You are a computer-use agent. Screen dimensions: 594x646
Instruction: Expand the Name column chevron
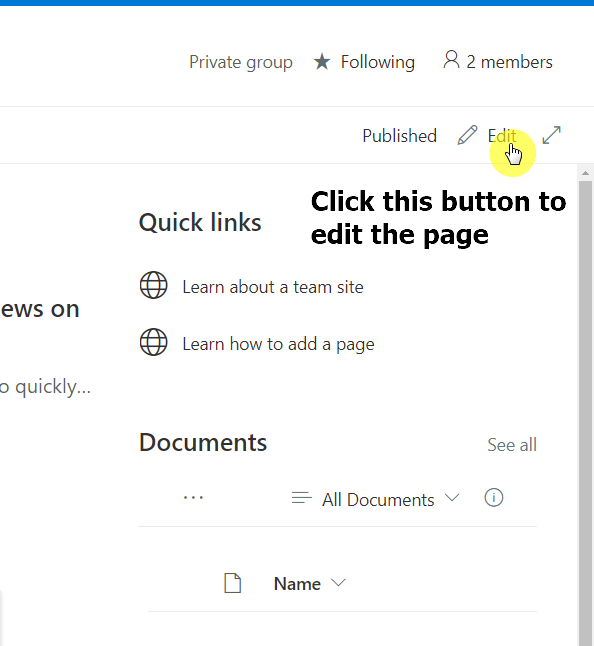(x=338, y=583)
